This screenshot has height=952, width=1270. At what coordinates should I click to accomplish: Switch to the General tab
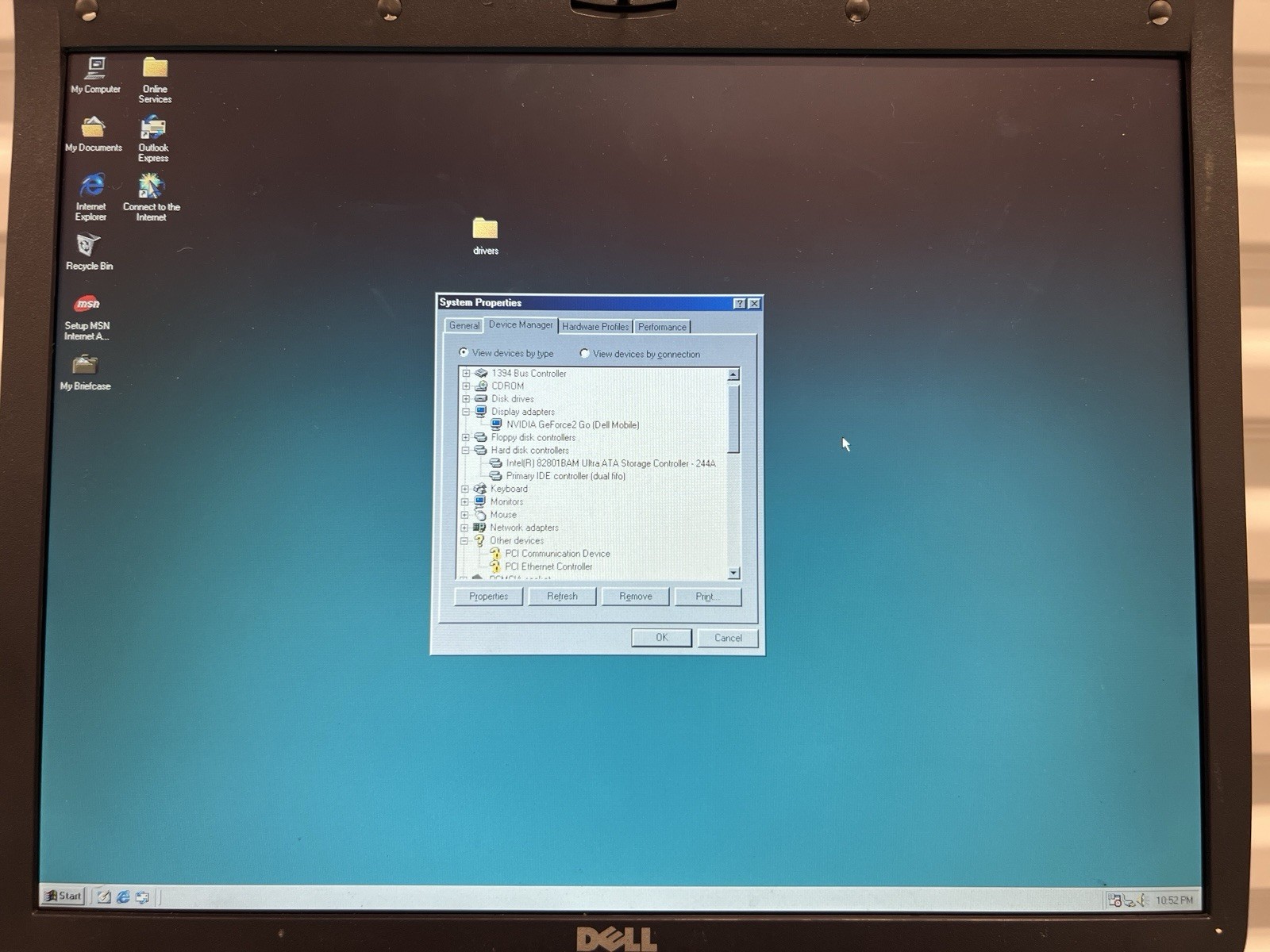point(464,325)
